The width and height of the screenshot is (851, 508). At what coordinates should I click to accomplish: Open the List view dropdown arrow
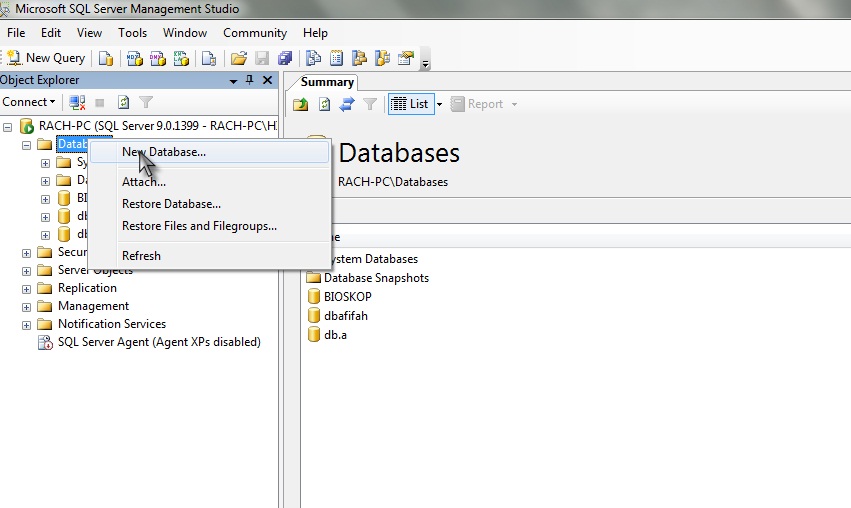[x=439, y=104]
